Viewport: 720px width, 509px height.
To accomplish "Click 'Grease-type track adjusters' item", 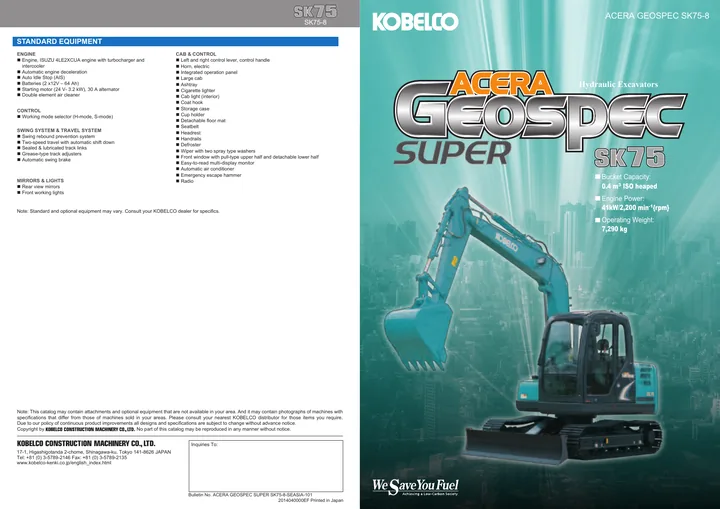I will coord(49,154).
